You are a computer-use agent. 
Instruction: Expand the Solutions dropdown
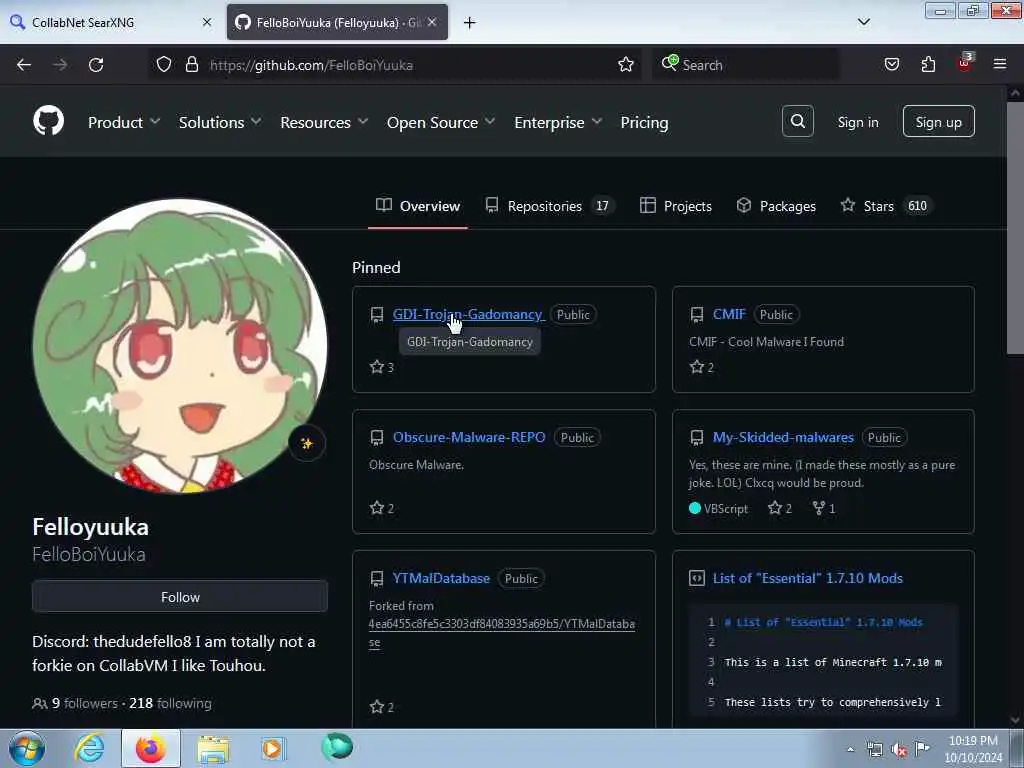(220, 122)
